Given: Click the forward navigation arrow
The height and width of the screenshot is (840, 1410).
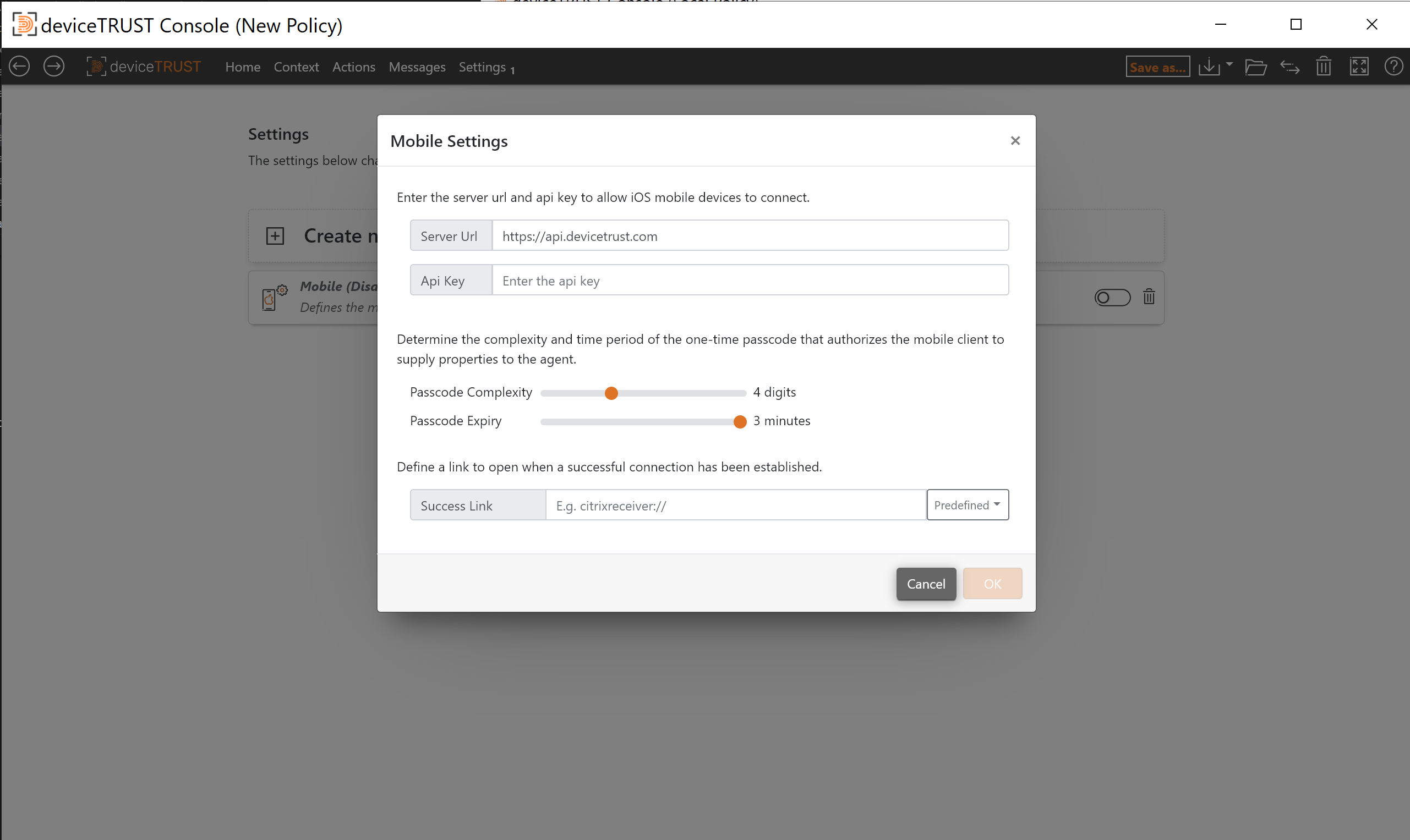Looking at the screenshot, I should [x=53, y=66].
